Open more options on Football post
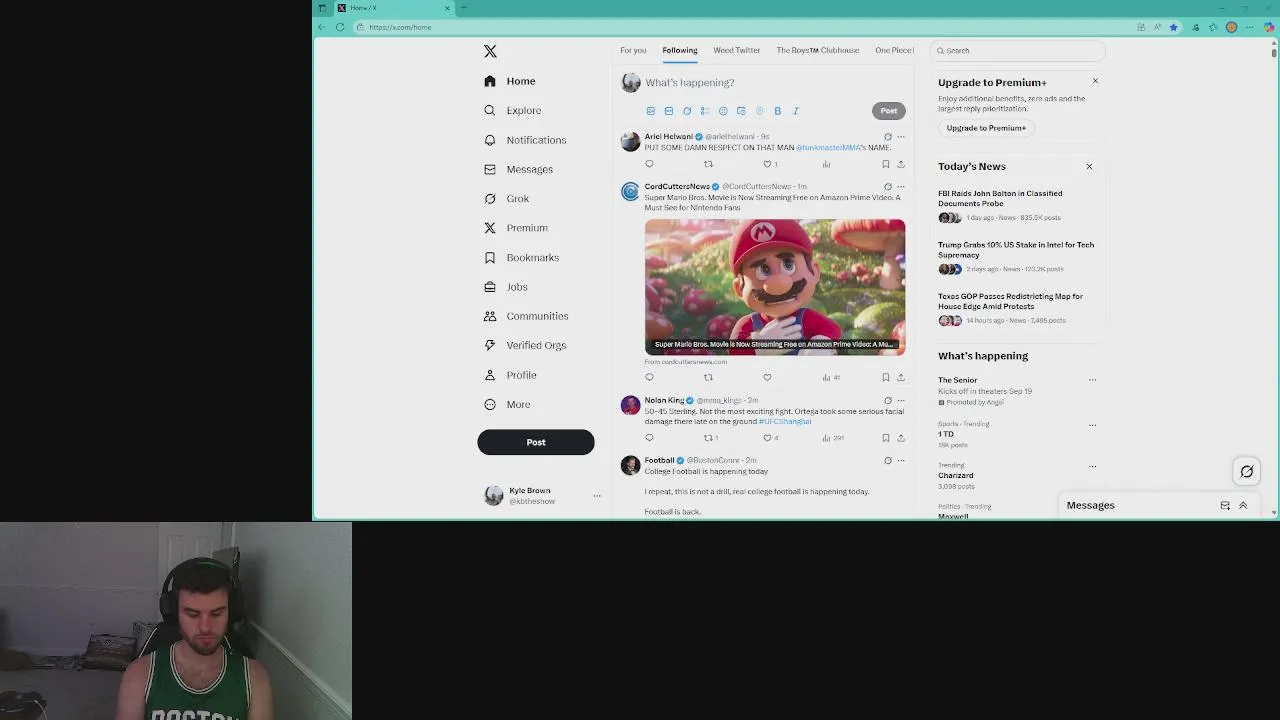Screen dimensions: 1280x720 900,461
